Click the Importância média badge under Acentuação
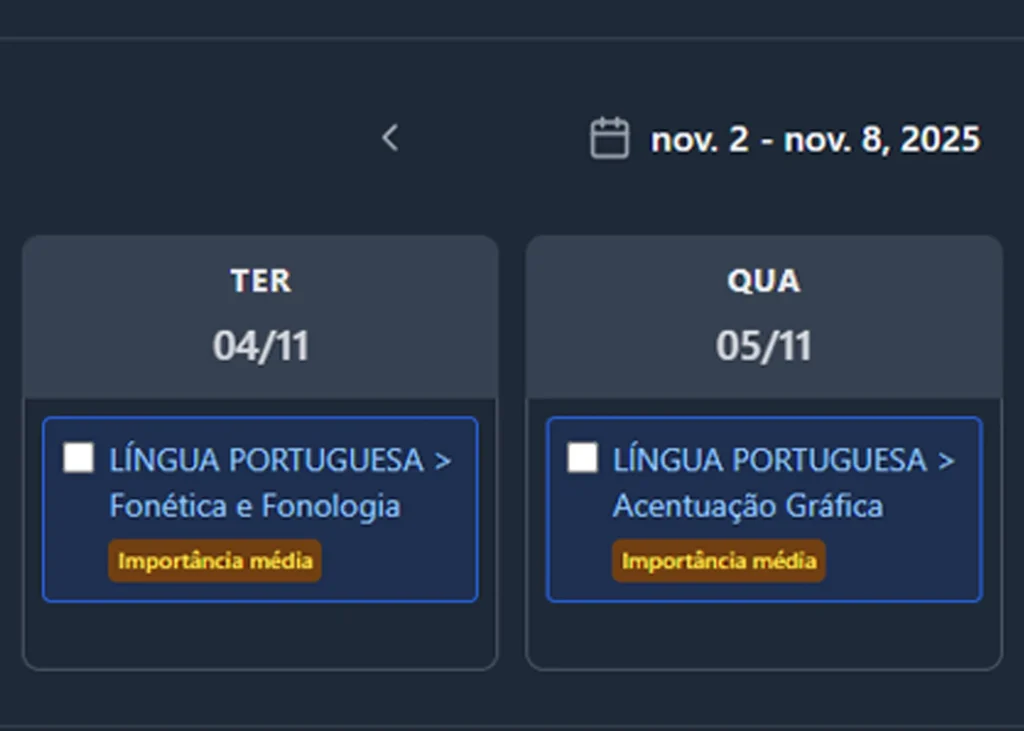The image size is (1024, 731). point(719,561)
